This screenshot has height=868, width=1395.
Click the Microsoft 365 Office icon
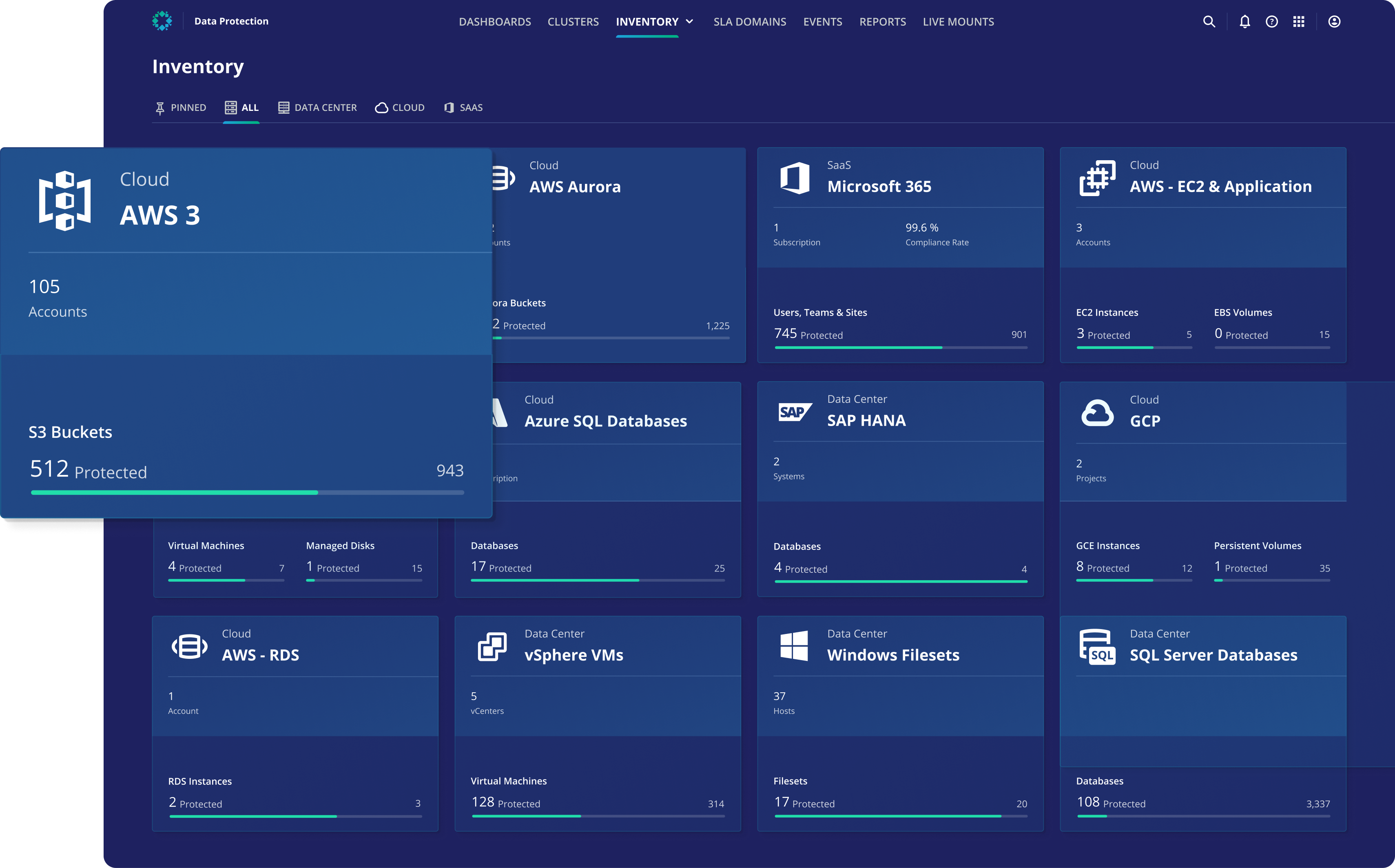coord(795,178)
